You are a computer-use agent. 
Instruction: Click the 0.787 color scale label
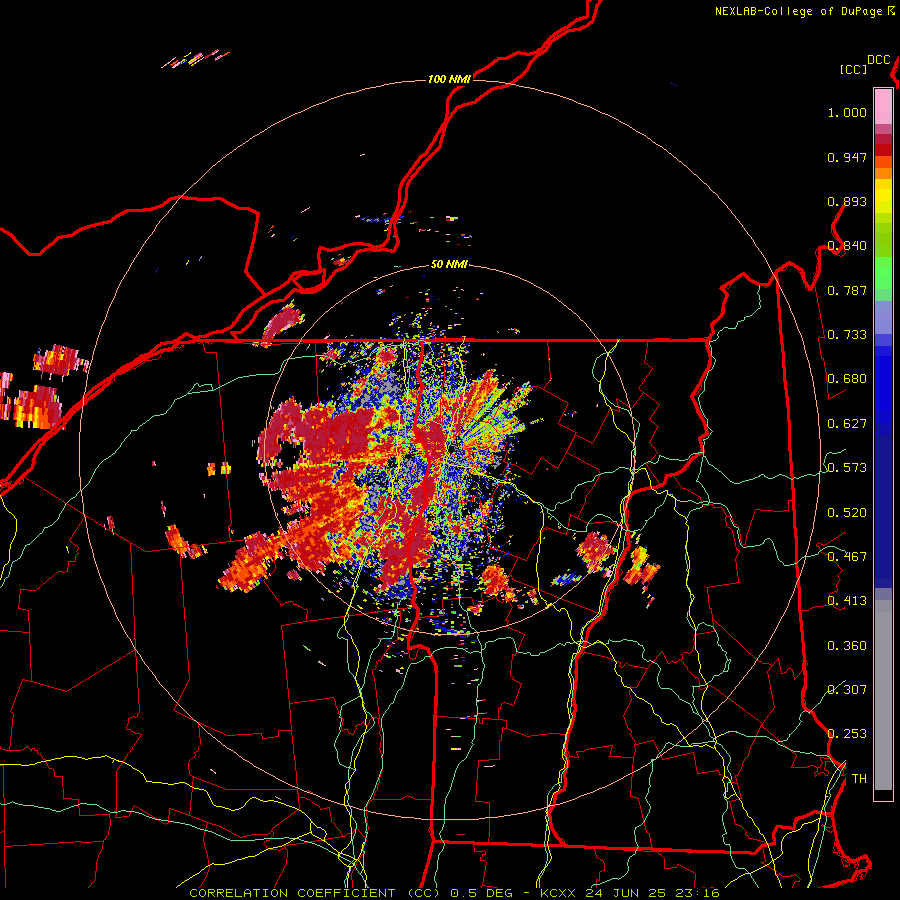[x=847, y=290]
